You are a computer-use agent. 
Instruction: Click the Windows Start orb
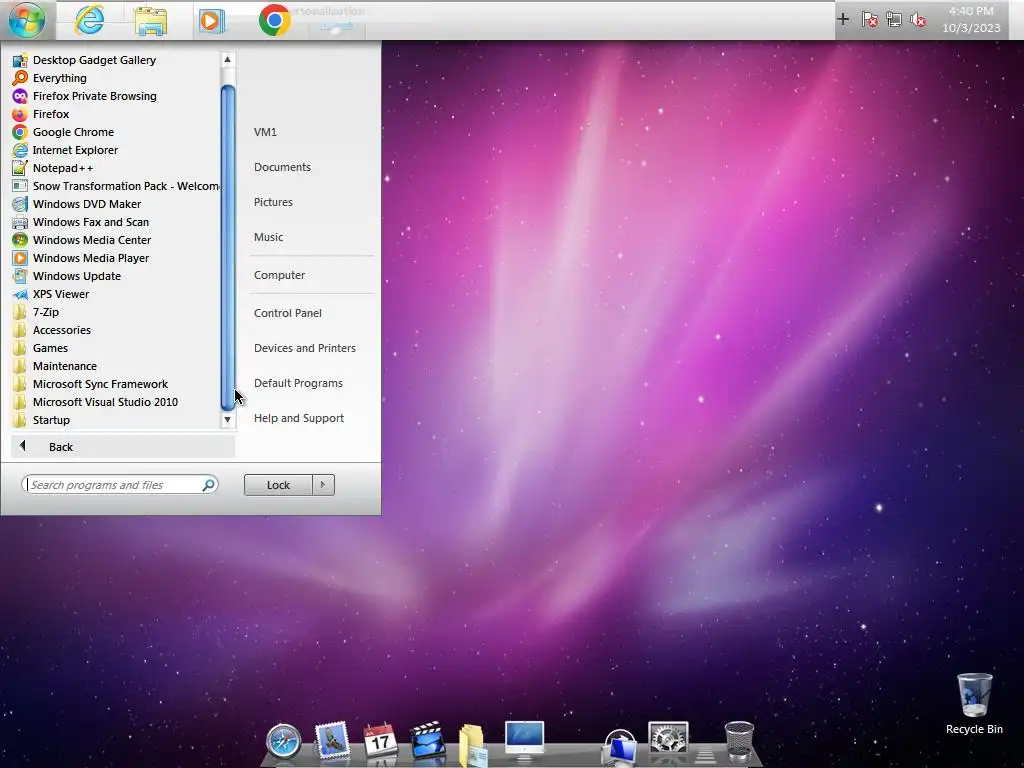point(27,20)
